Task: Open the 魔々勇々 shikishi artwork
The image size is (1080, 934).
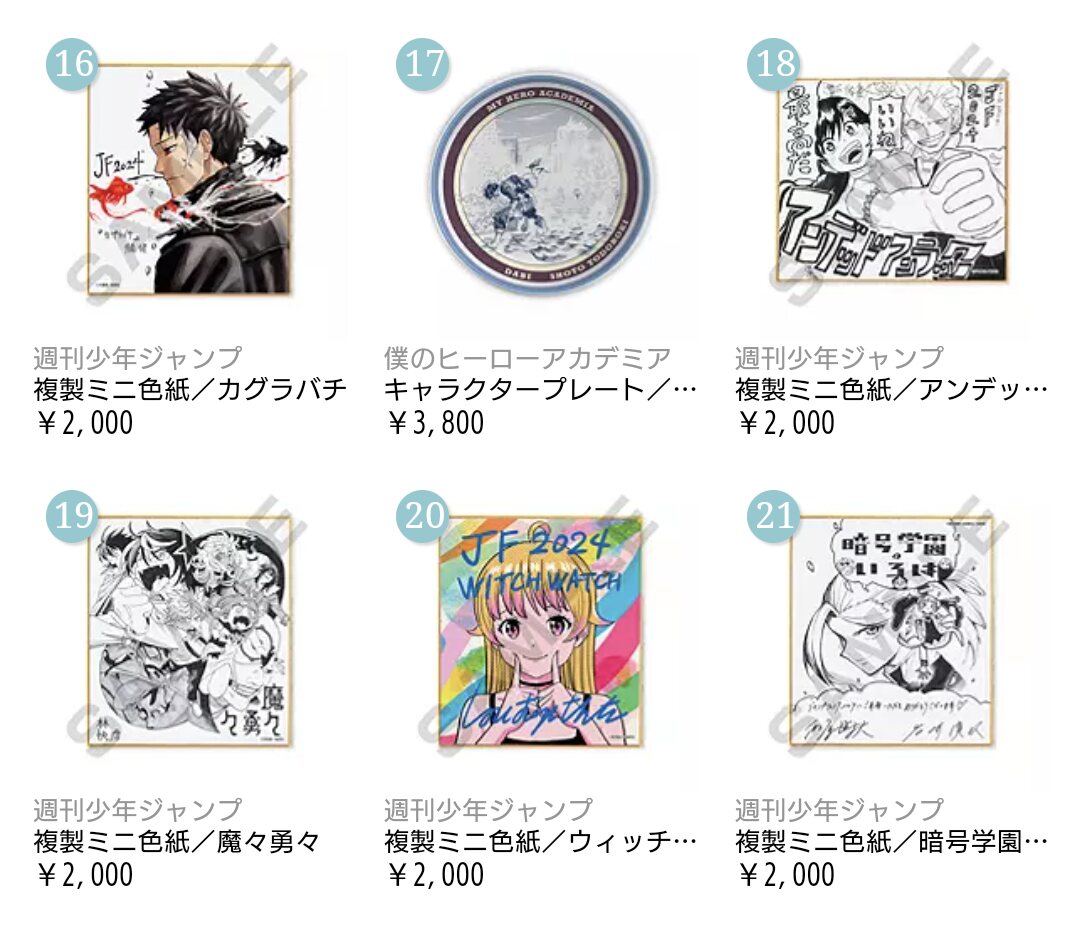Action: point(189,631)
